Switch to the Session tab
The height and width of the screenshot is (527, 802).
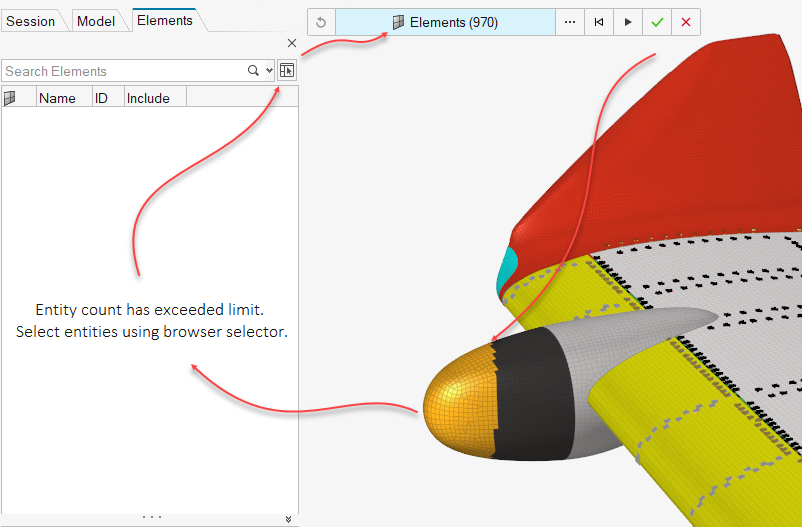click(x=31, y=21)
